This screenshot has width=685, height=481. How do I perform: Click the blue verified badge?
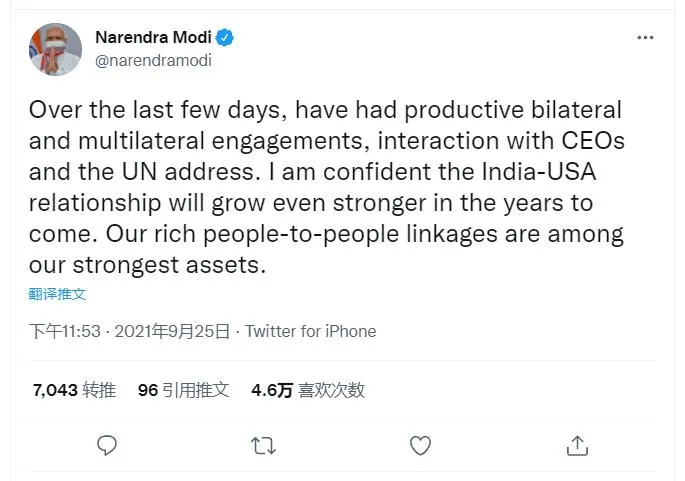pyautogui.click(x=226, y=38)
